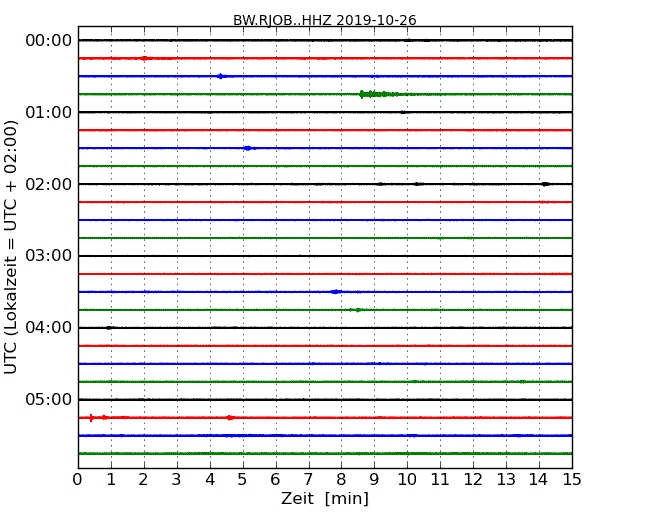Click x-axis tick label 2

143,480
